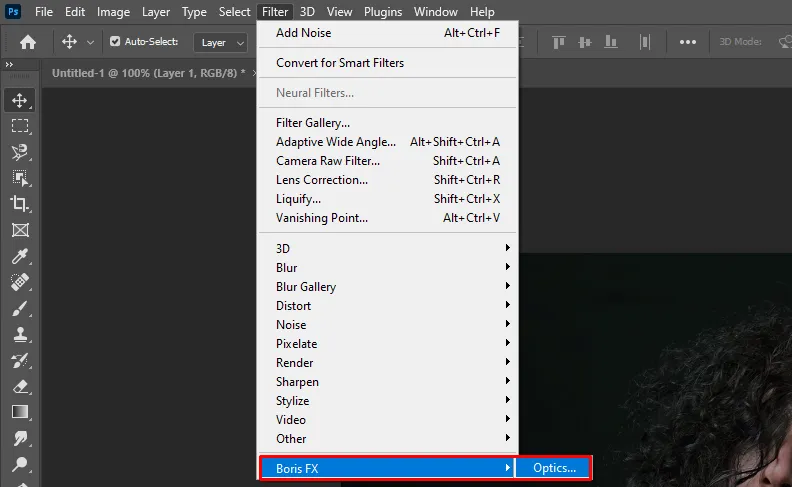Choose the Crop tool

tap(19, 204)
